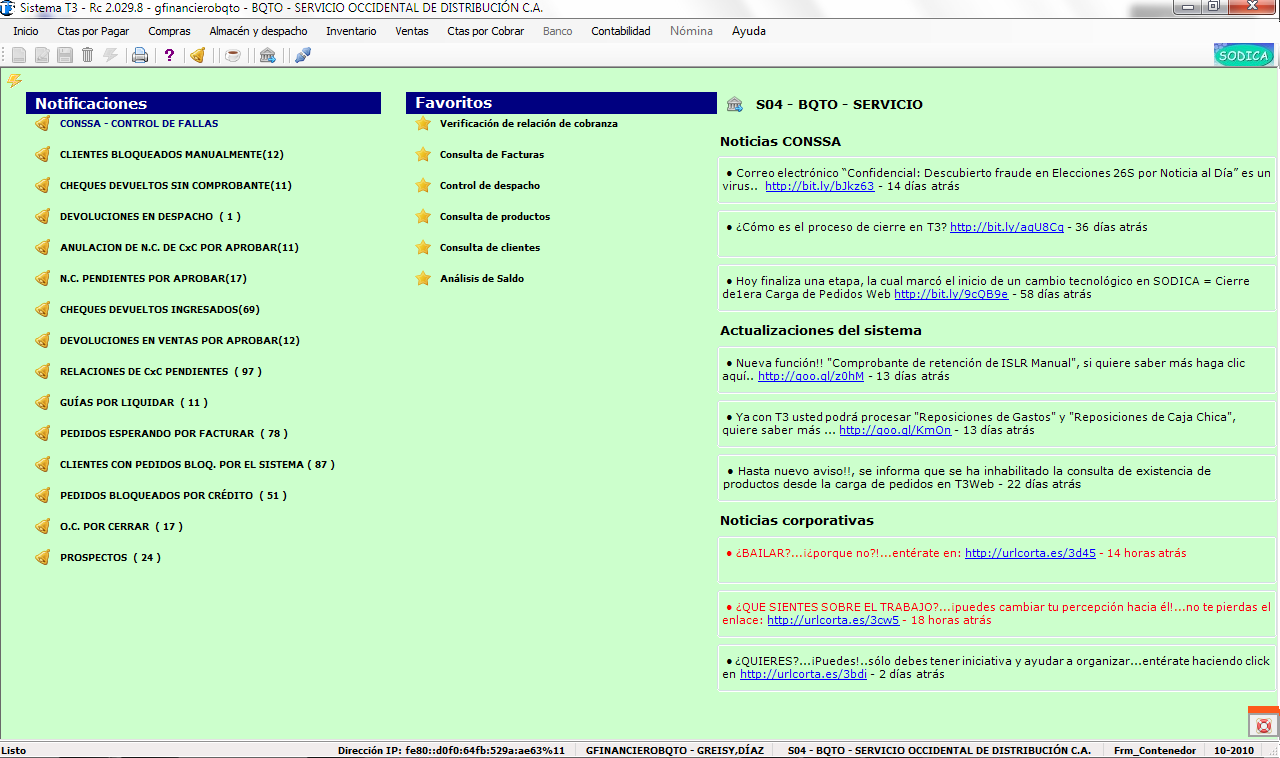Open DEVOLUCIONES EN VENTAS POR APROBAR(12)
Viewport: 1280px width, 758px height.
click(x=180, y=341)
